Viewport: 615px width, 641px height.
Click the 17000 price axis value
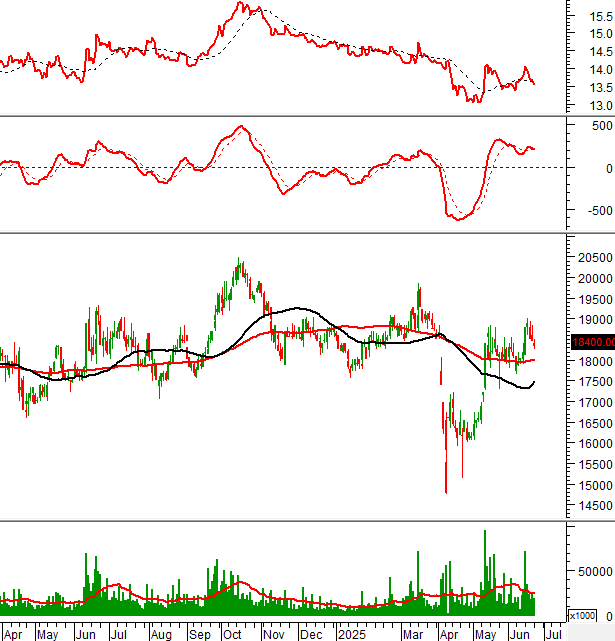pyautogui.click(x=595, y=402)
